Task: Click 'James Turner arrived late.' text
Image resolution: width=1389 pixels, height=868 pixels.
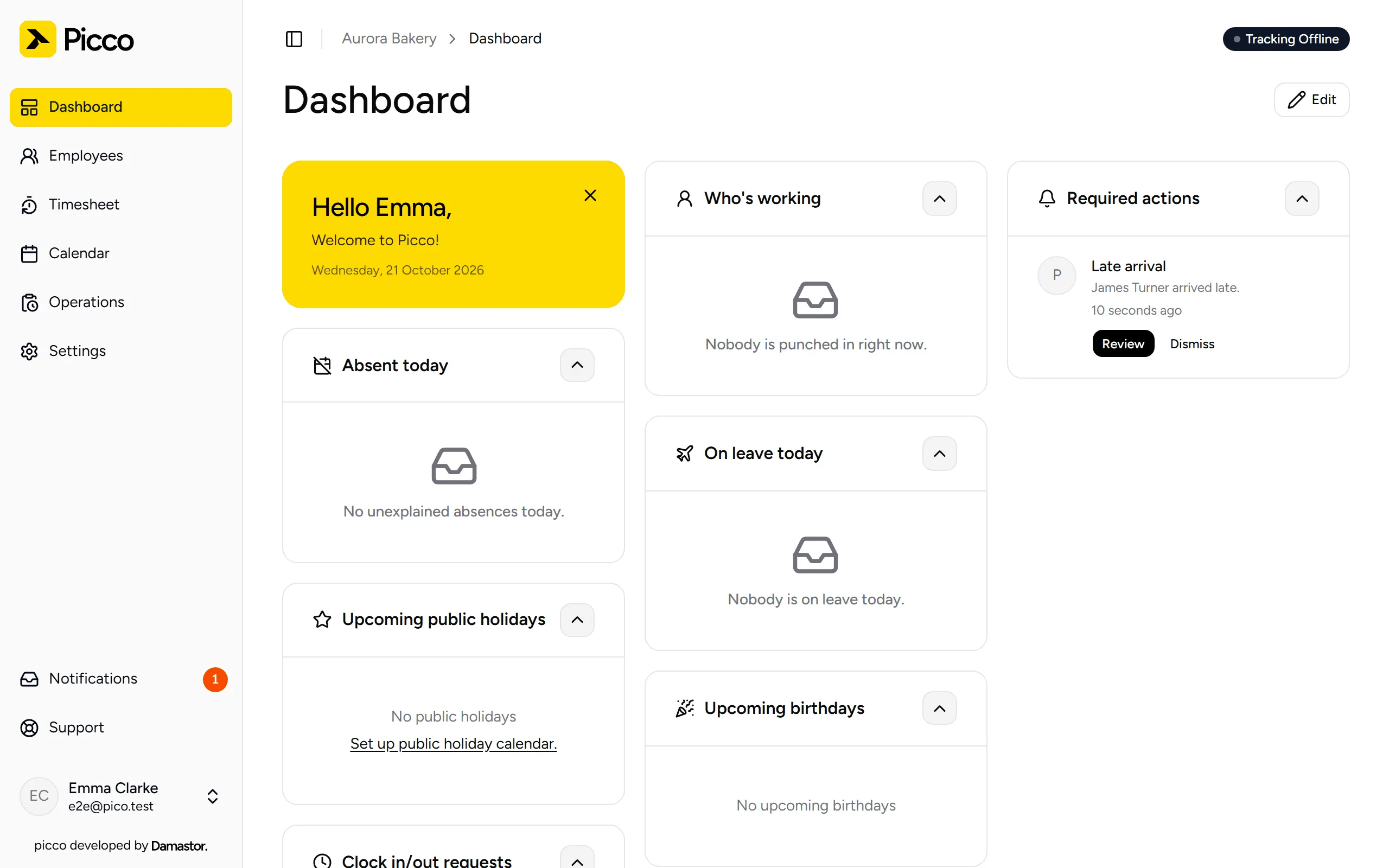Action: click(1164, 288)
